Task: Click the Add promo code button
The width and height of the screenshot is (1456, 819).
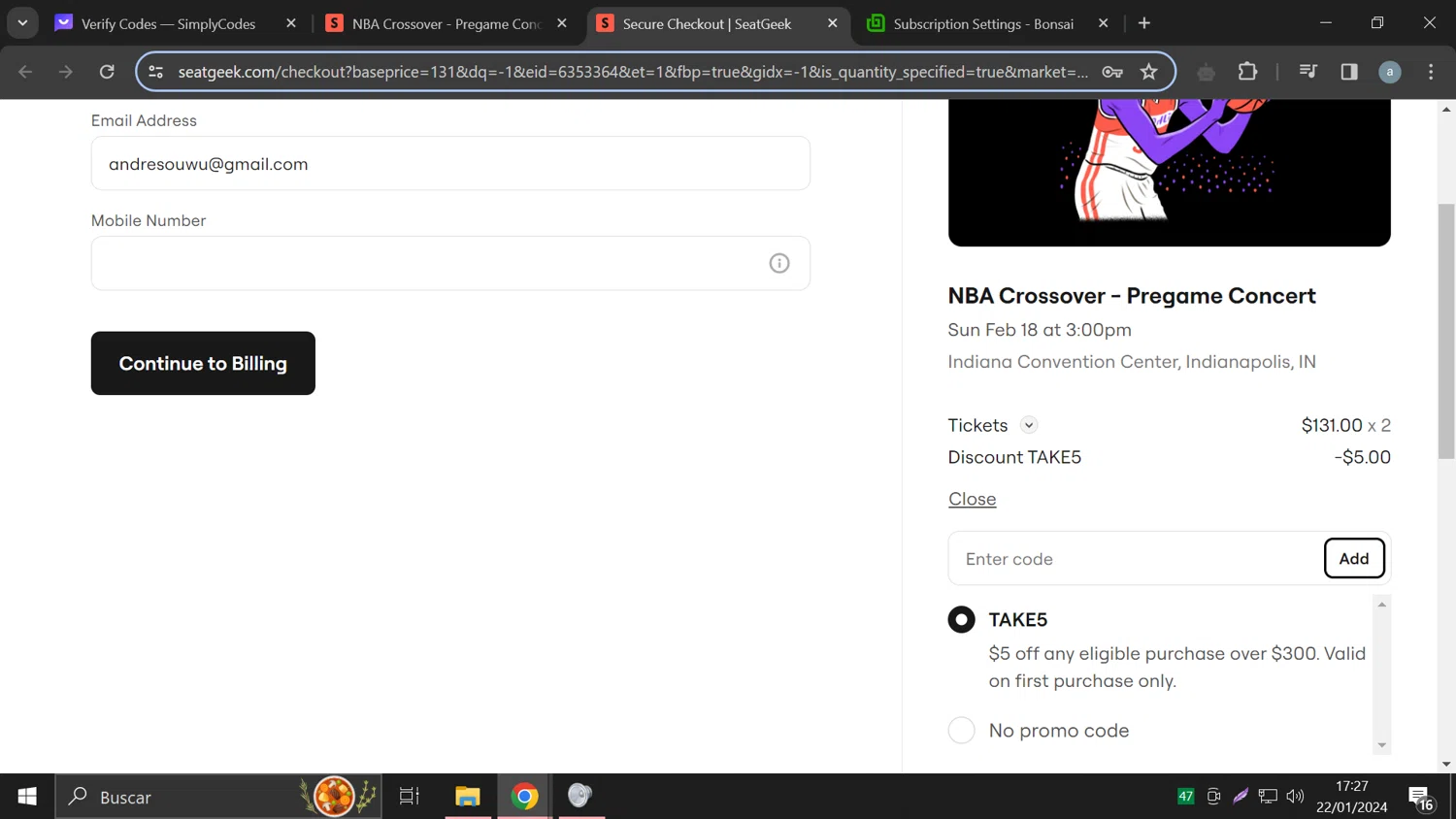Action: pos(1354,558)
